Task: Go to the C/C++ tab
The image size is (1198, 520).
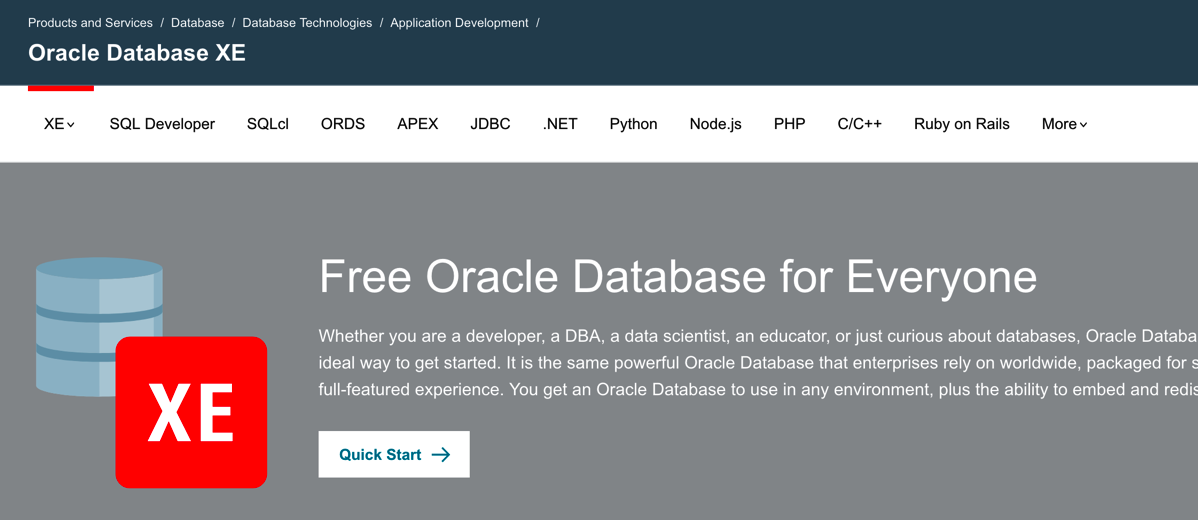Action: tap(860, 124)
